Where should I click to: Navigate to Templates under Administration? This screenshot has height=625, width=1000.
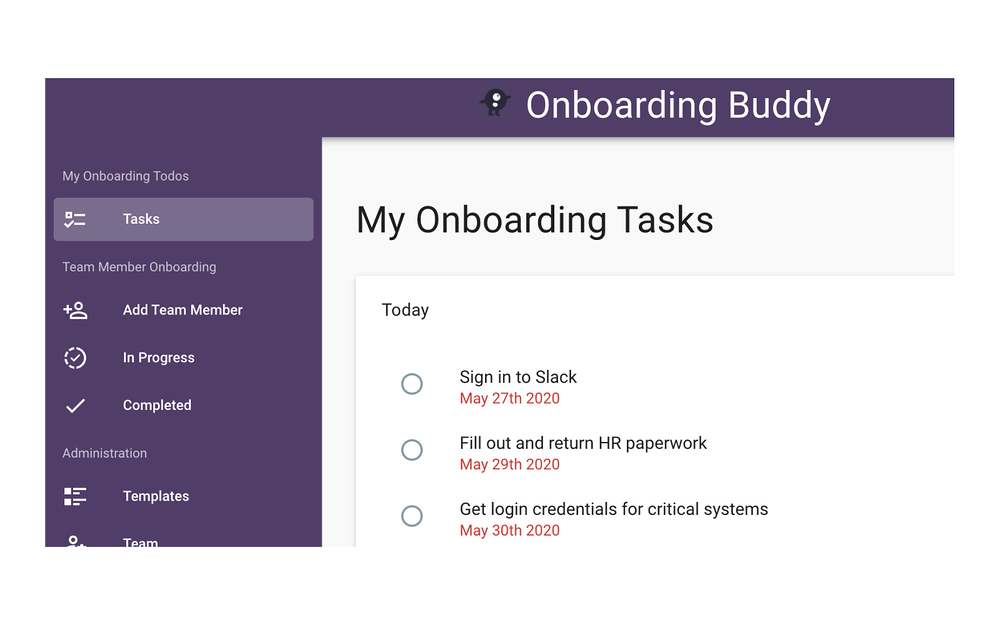[x=155, y=496]
